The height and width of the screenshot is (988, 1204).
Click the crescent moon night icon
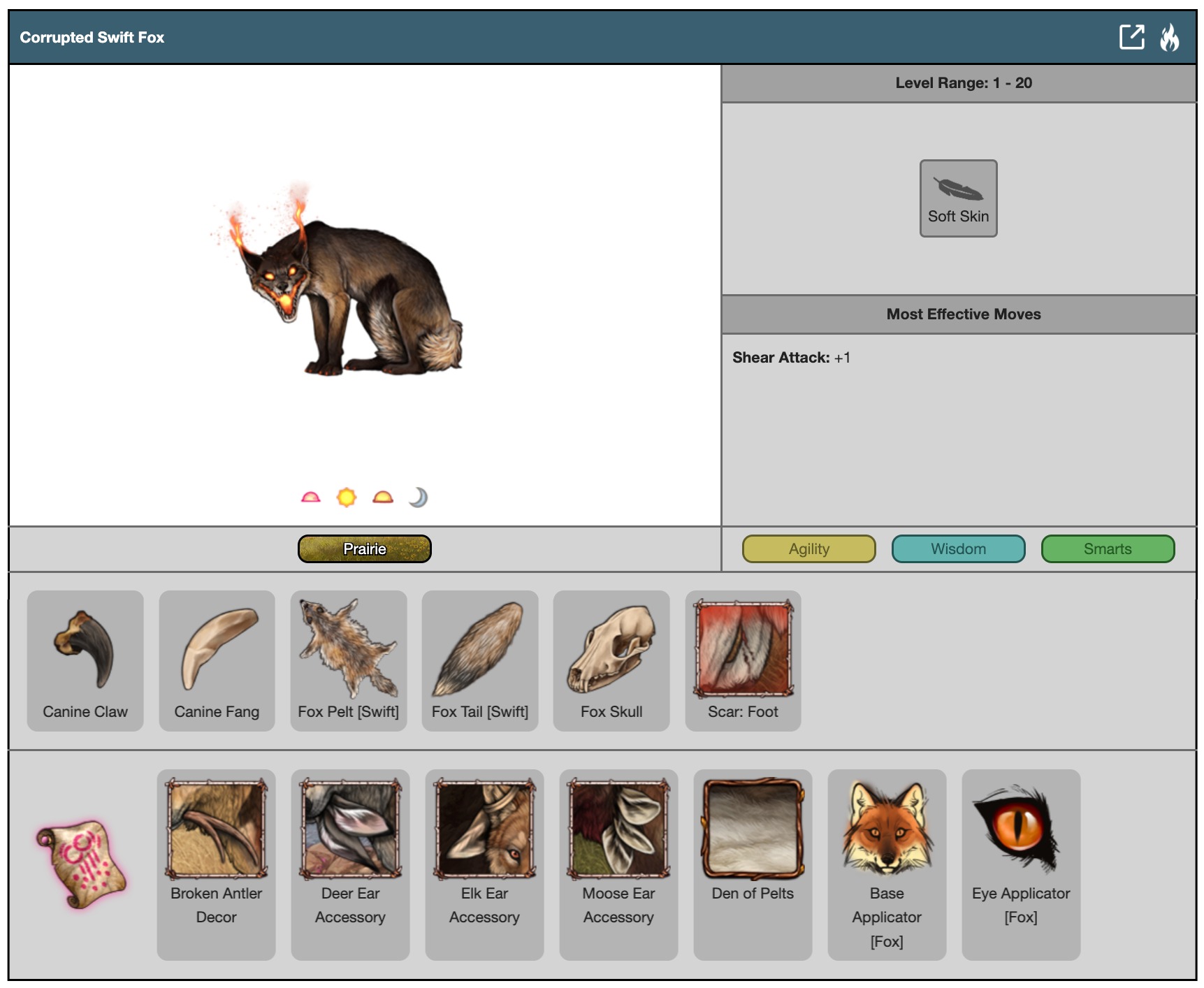click(x=418, y=497)
